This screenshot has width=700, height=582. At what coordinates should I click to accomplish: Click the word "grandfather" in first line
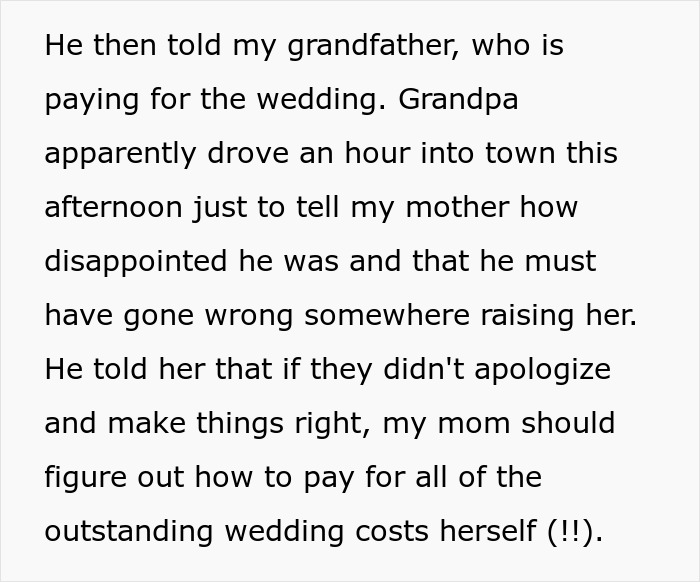pyautogui.click(x=373, y=46)
